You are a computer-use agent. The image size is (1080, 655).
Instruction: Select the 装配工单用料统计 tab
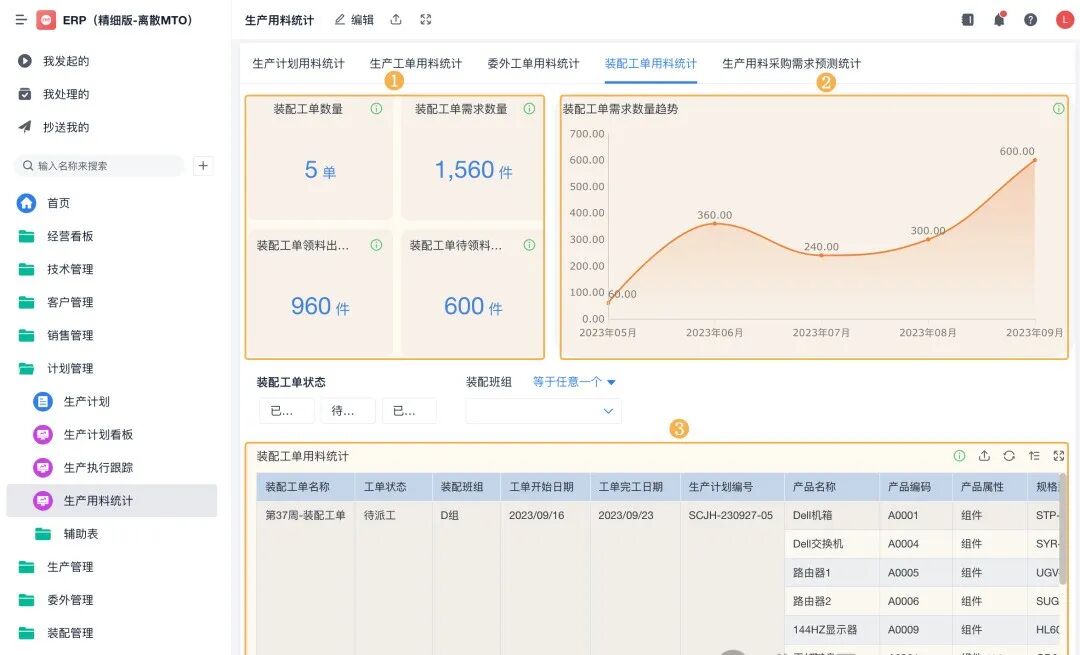pyautogui.click(x=651, y=63)
